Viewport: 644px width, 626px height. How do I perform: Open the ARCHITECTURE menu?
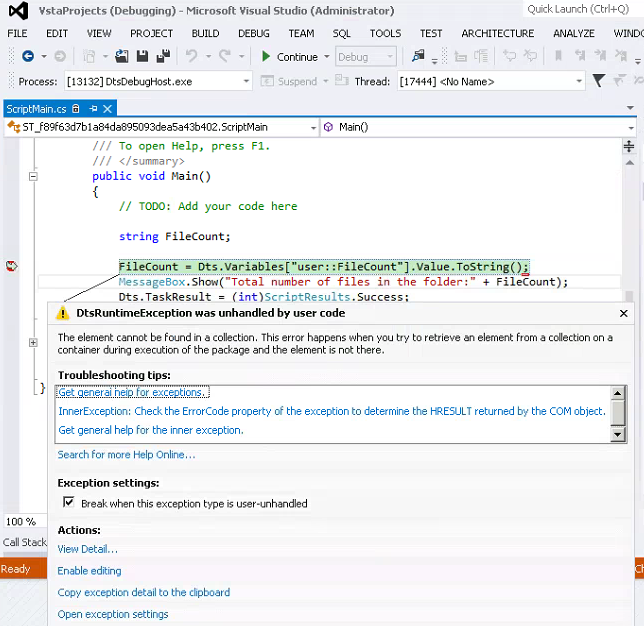pos(497,33)
